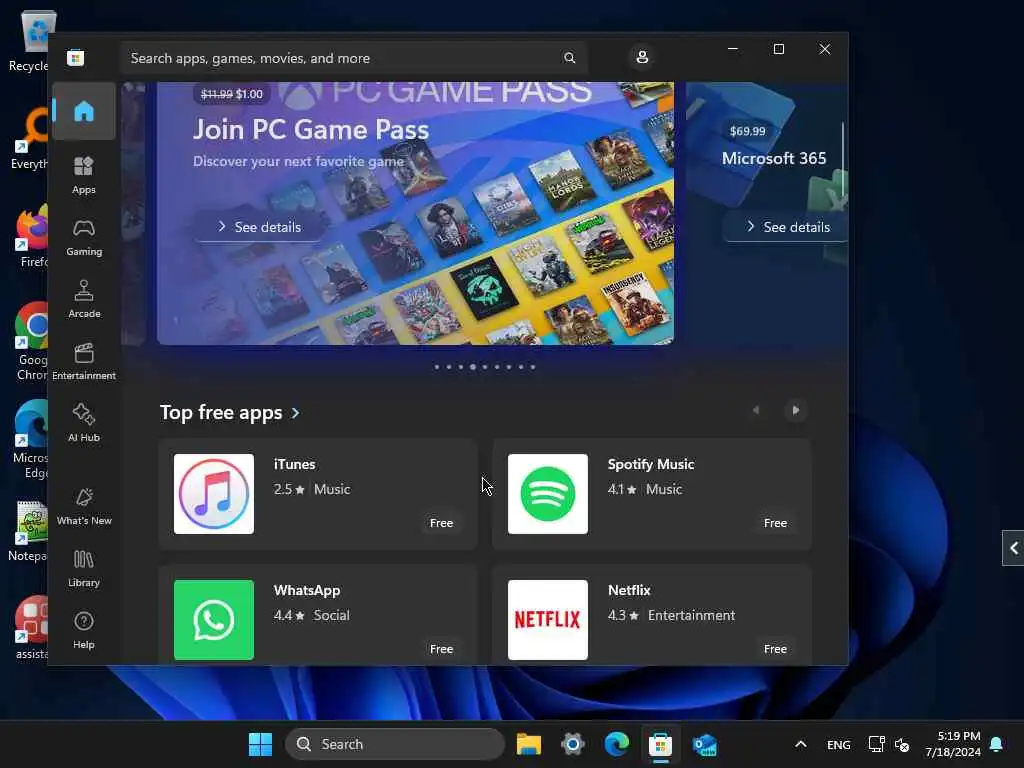The height and width of the screenshot is (768, 1024).
Task: Open the user account profile icon
Action: [642, 57]
